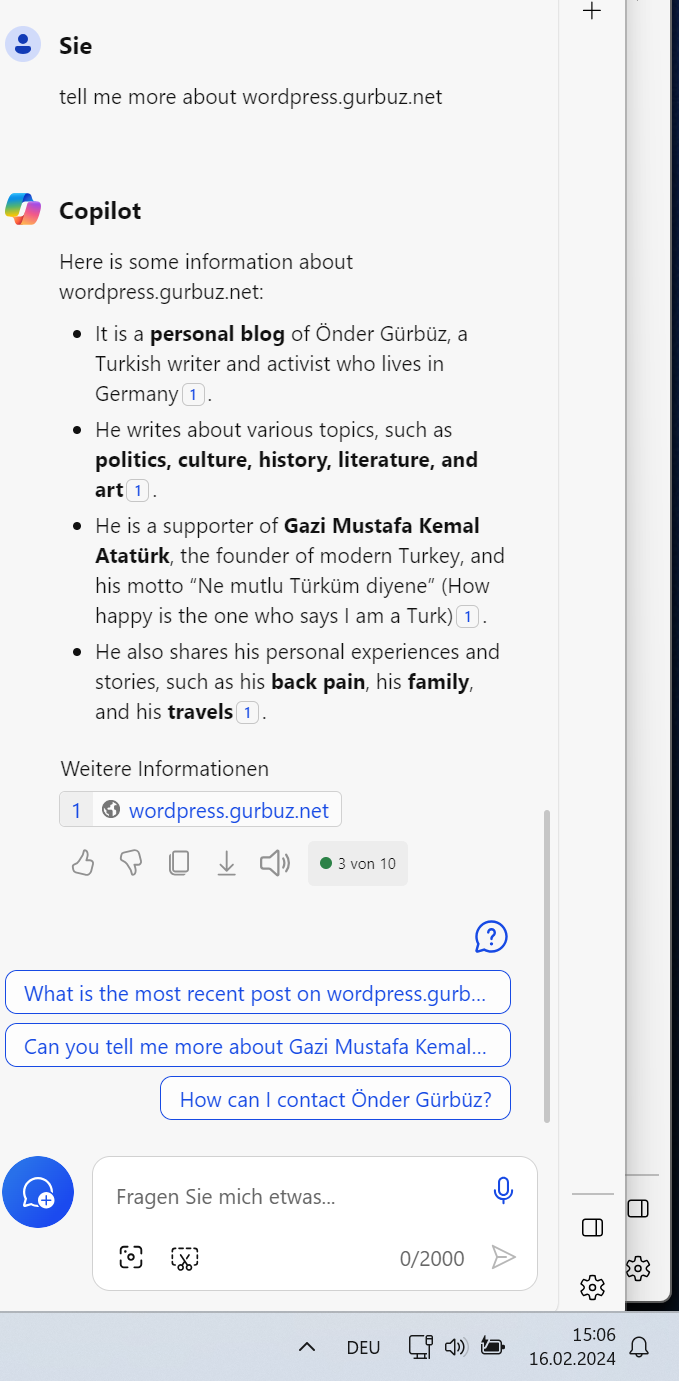Click the thumbs up like icon
This screenshot has height=1381, width=679.
83,863
